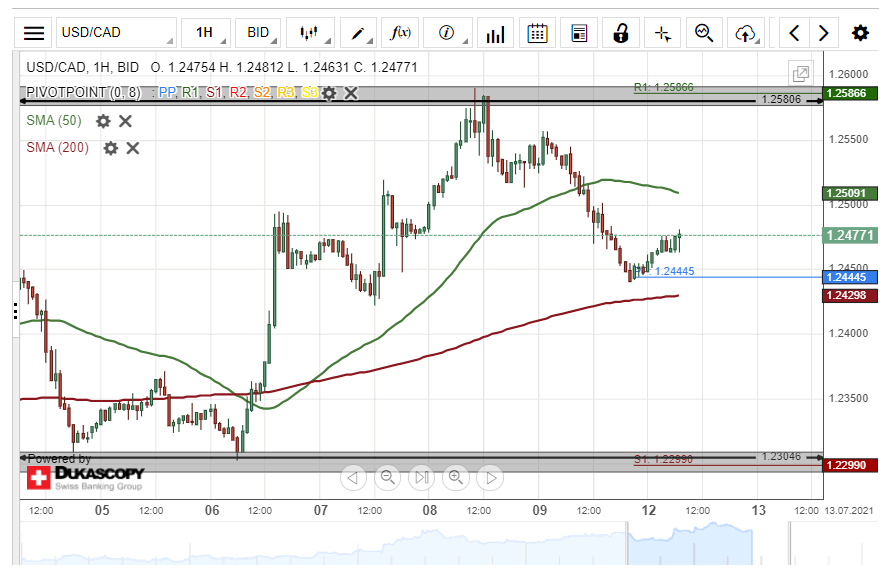Select the crosshair cursor tool
The image size is (885, 574).
click(x=662, y=33)
